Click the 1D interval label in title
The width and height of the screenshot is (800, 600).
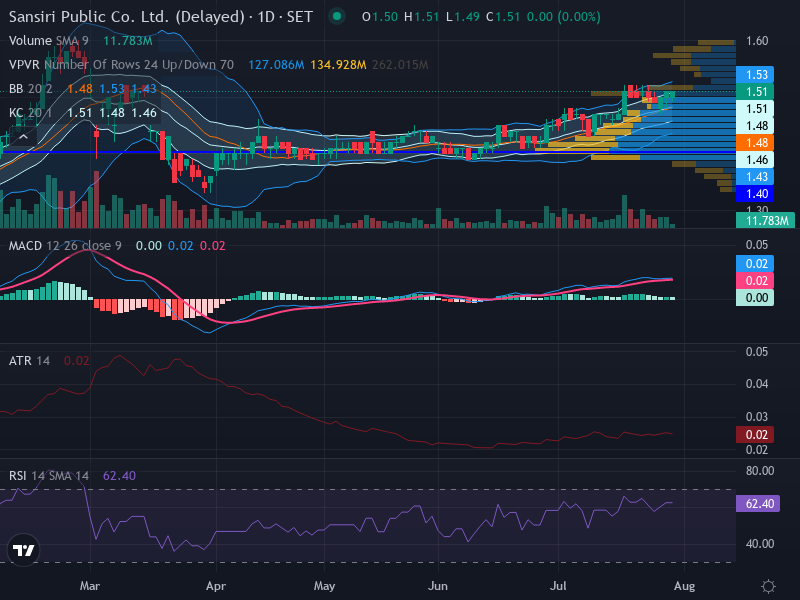pyautogui.click(x=266, y=17)
